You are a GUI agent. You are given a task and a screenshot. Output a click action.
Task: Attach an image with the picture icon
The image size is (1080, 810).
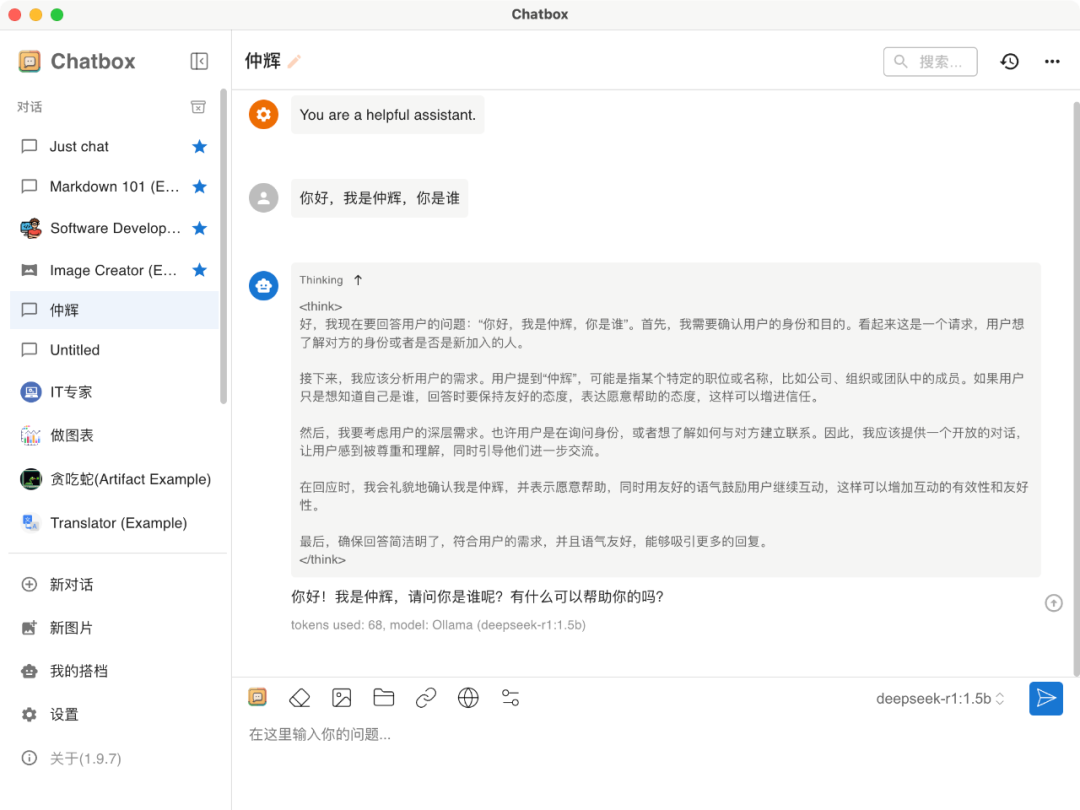click(x=342, y=698)
